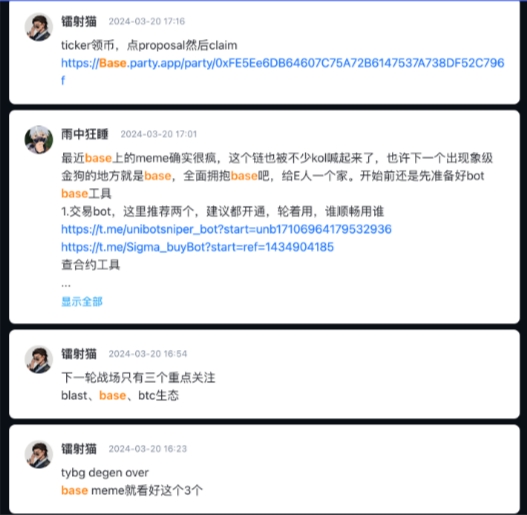The height and width of the screenshot is (515, 527).
Task: Click 雨中狂睡 user avatar
Action: tap(39, 140)
